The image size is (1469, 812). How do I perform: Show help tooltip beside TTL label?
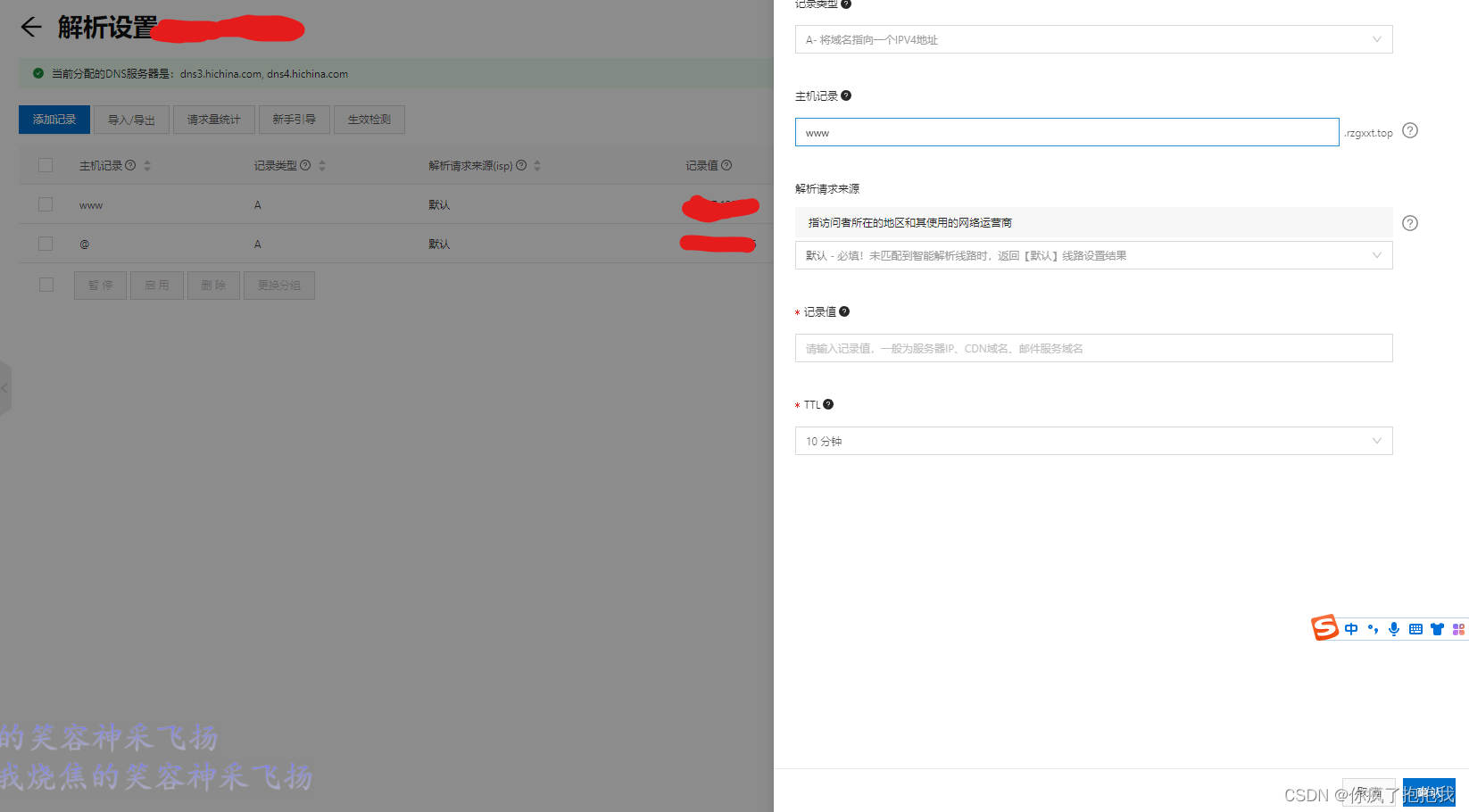tap(828, 404)
